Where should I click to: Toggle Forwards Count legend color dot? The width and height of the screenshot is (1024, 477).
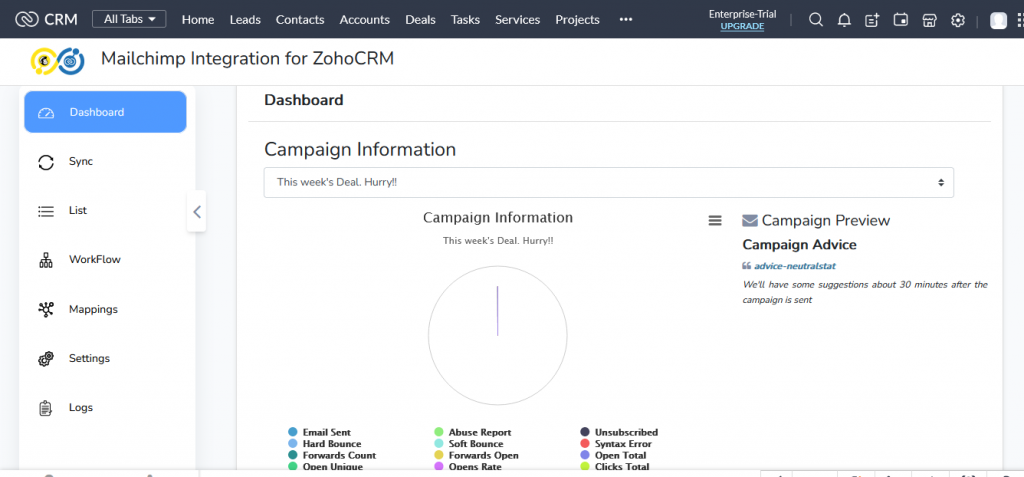(x=293, y=455)
